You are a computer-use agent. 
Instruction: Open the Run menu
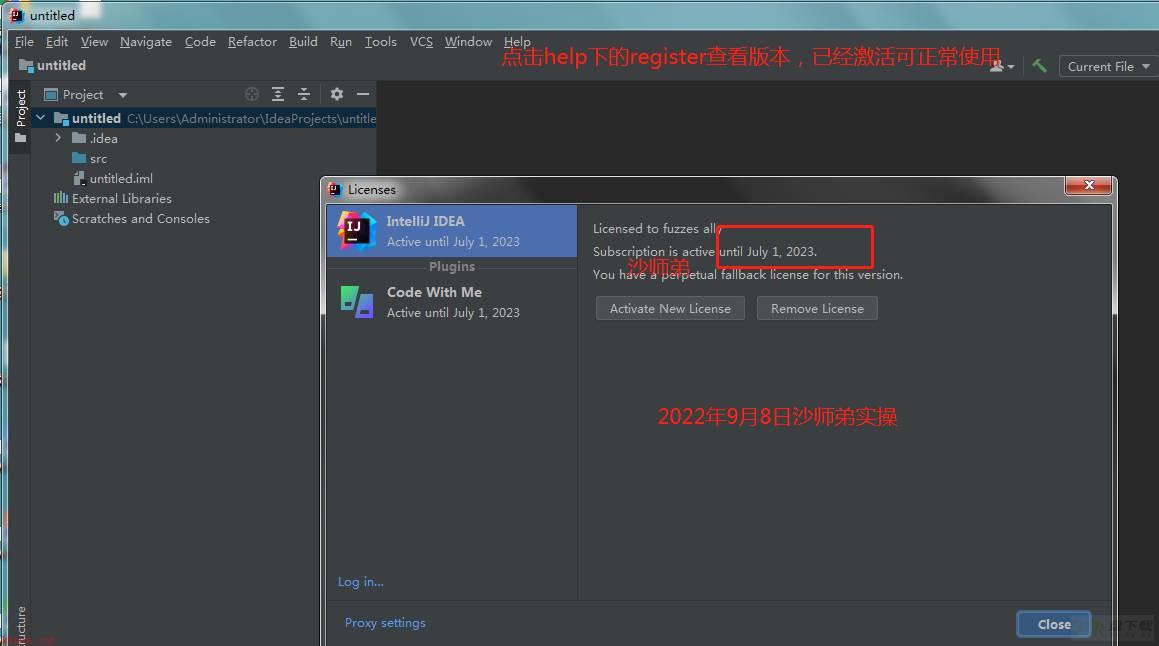[341, 42]
